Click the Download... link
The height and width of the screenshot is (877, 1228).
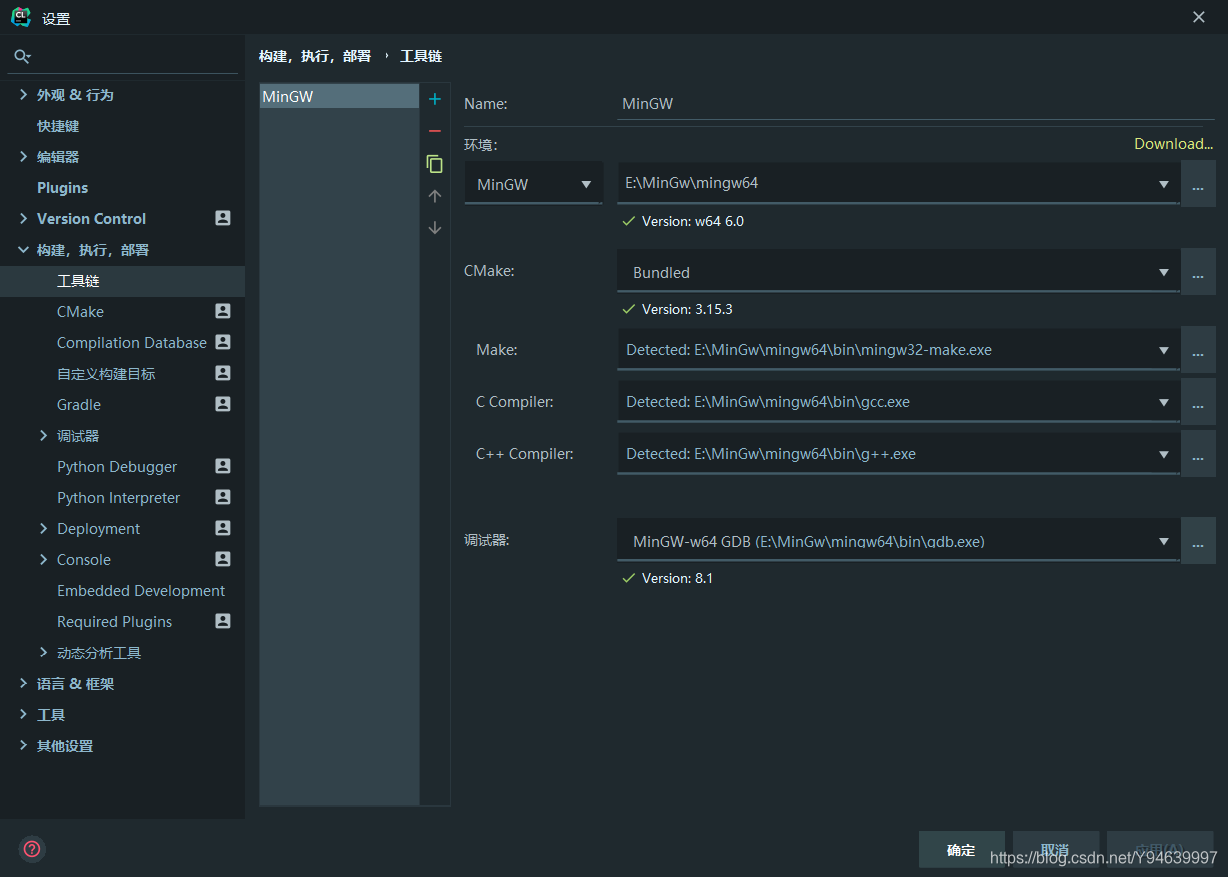[x=1173, y=143]
